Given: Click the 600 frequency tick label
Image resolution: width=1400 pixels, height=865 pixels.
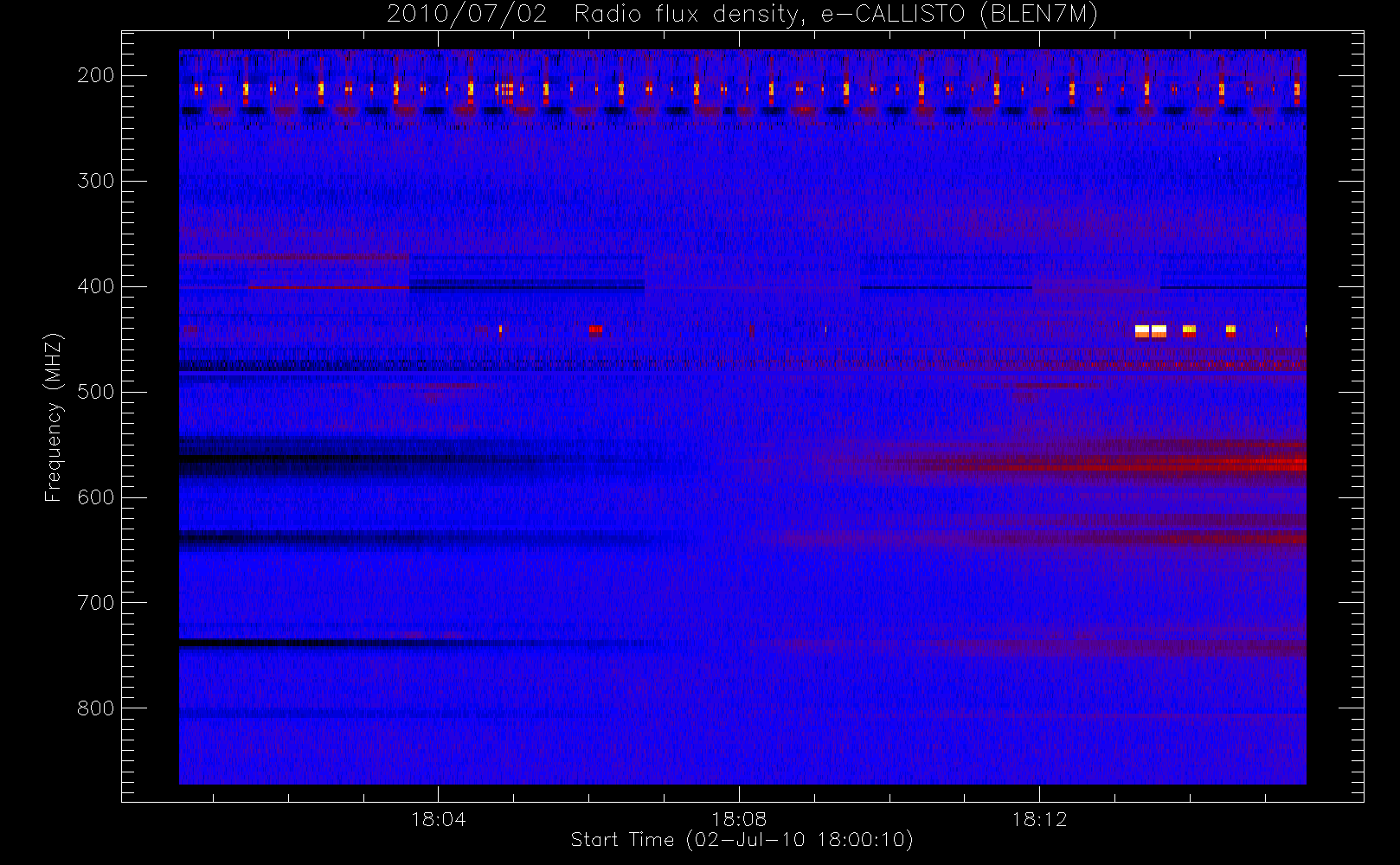Looking at the screenshot, I should coord(95,497).
